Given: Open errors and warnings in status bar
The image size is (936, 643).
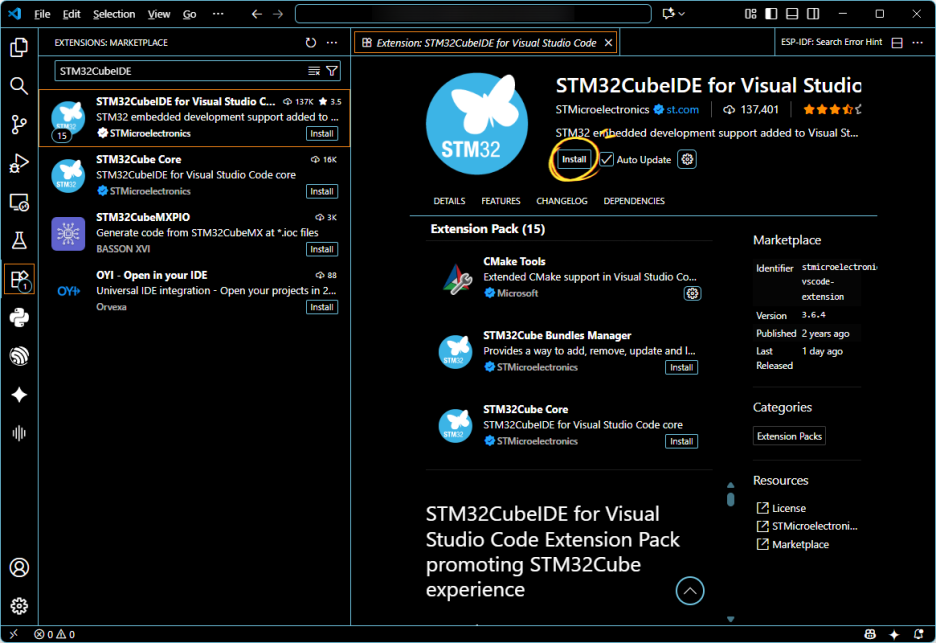Looking at the screenshot, I should point(55,634).
